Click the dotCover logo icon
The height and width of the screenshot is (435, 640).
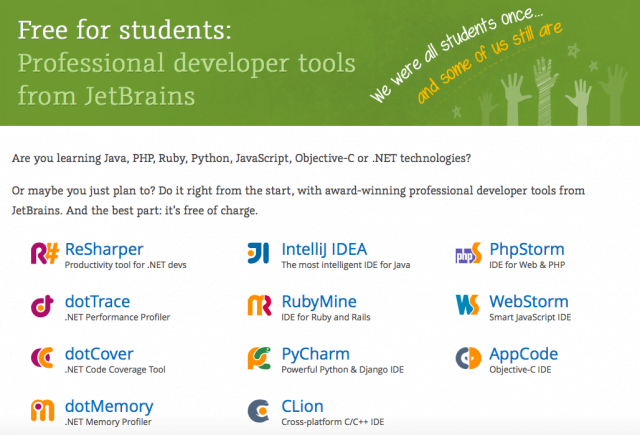pyautogui.click(x=44, y=359)
